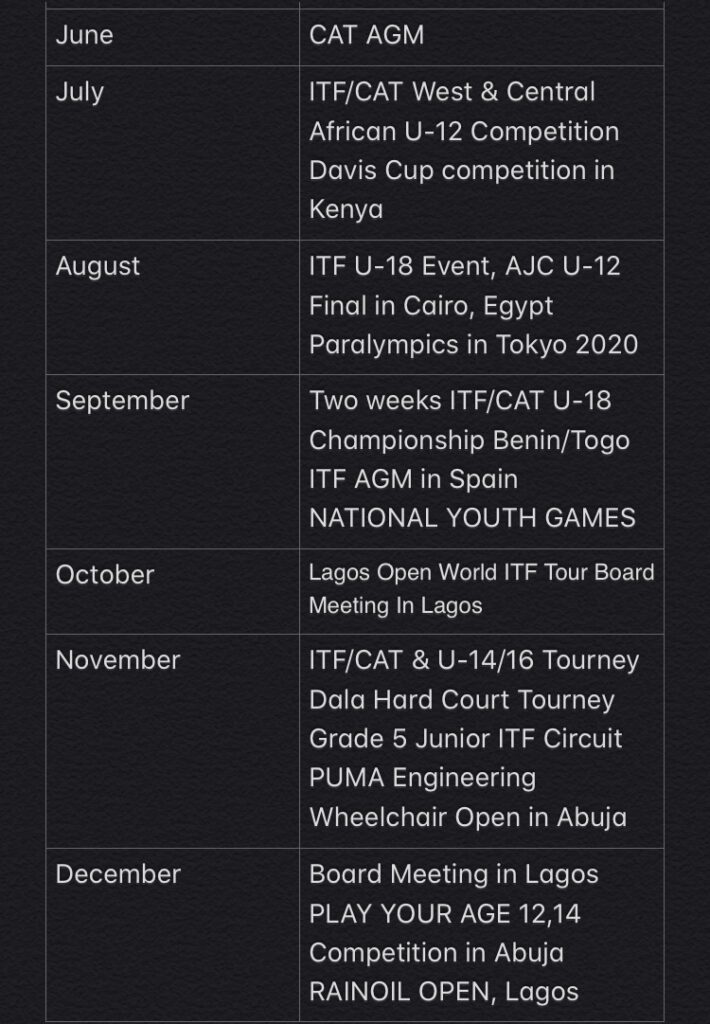Image resolution: width=710 pixels, height=1024 pixels.
Task: Tap the Wheelchair Open in Abuja line
Action: [x=468, y=818]
